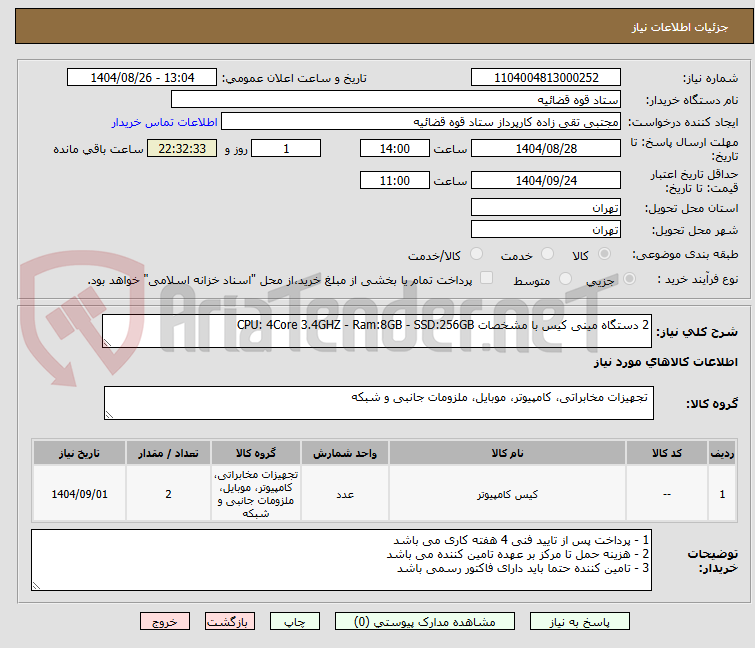Screen dimensions: 755x648
Task: Open اطلاعات تماس خریدار link
Action: pyautogui.click(x=165, y=122)
